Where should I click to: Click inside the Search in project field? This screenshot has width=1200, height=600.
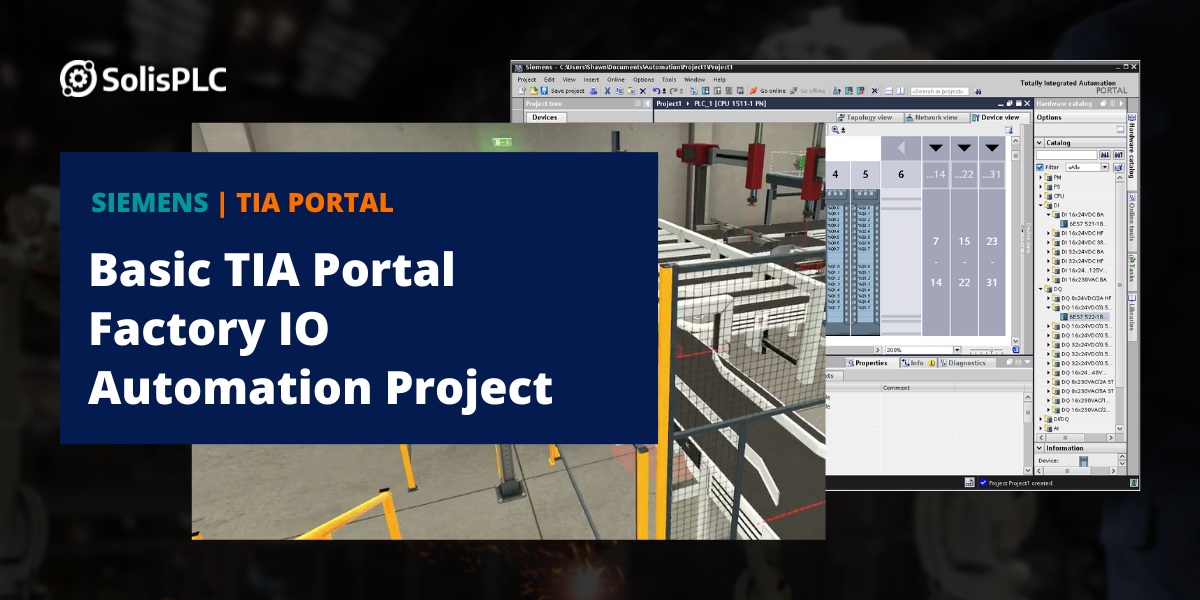point(942,90)
